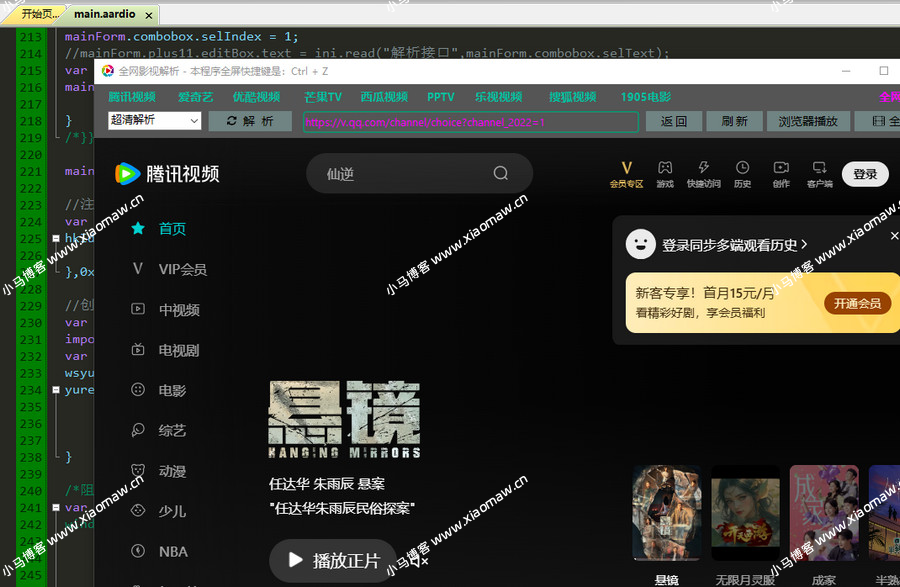Click the icon beside 综艺
This screenshot has width=900, height=587.
138,430
